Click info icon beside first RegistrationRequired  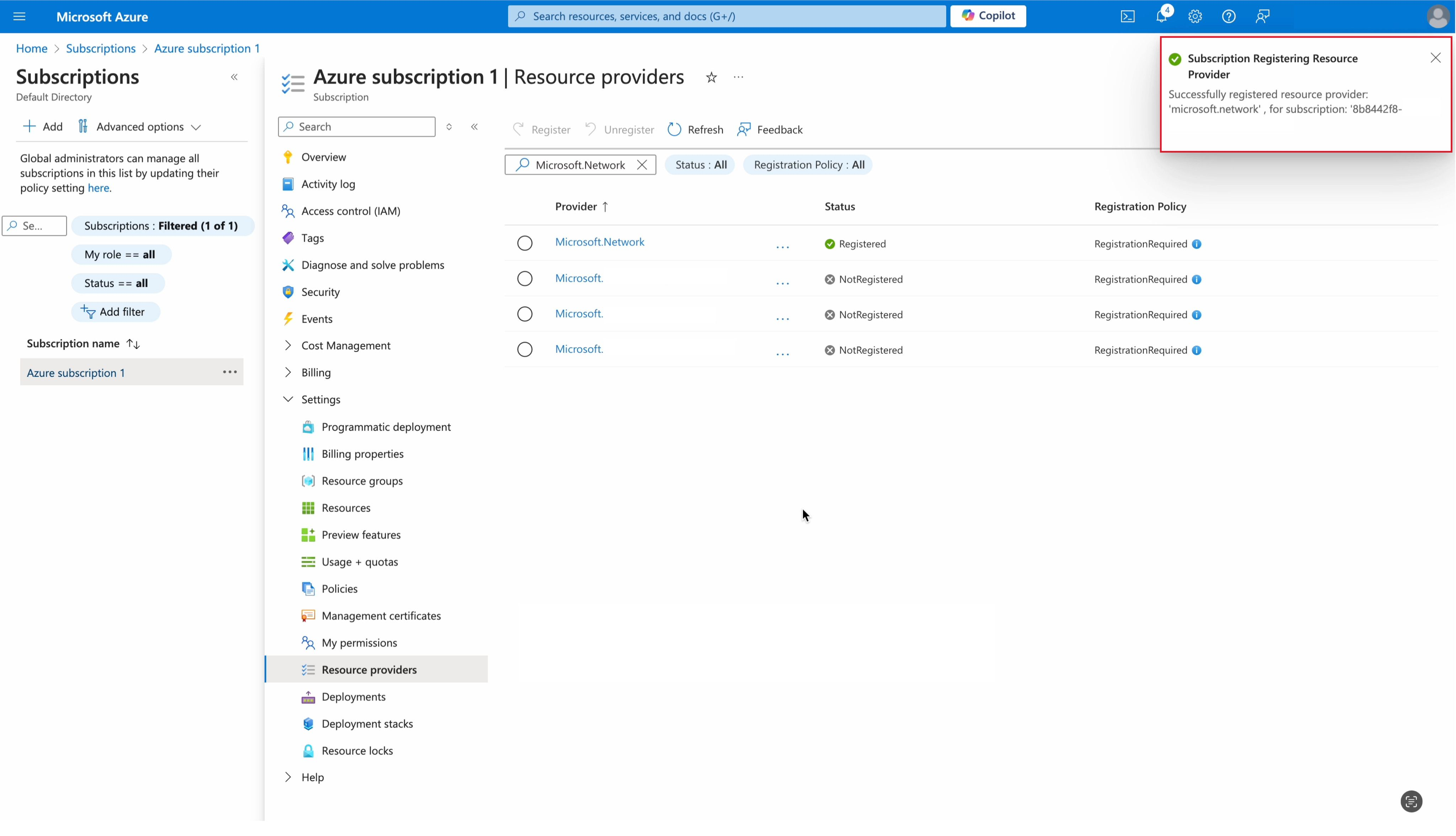click(1197, 244)
